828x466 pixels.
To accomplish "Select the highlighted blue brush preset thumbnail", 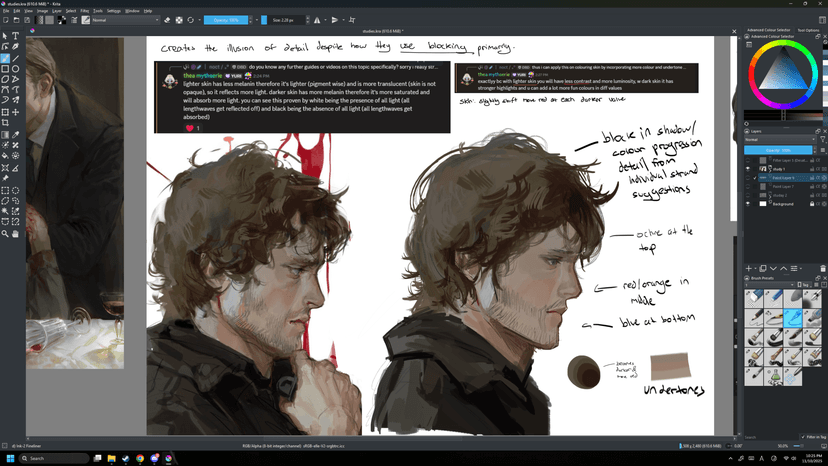I will pos(792,317).
